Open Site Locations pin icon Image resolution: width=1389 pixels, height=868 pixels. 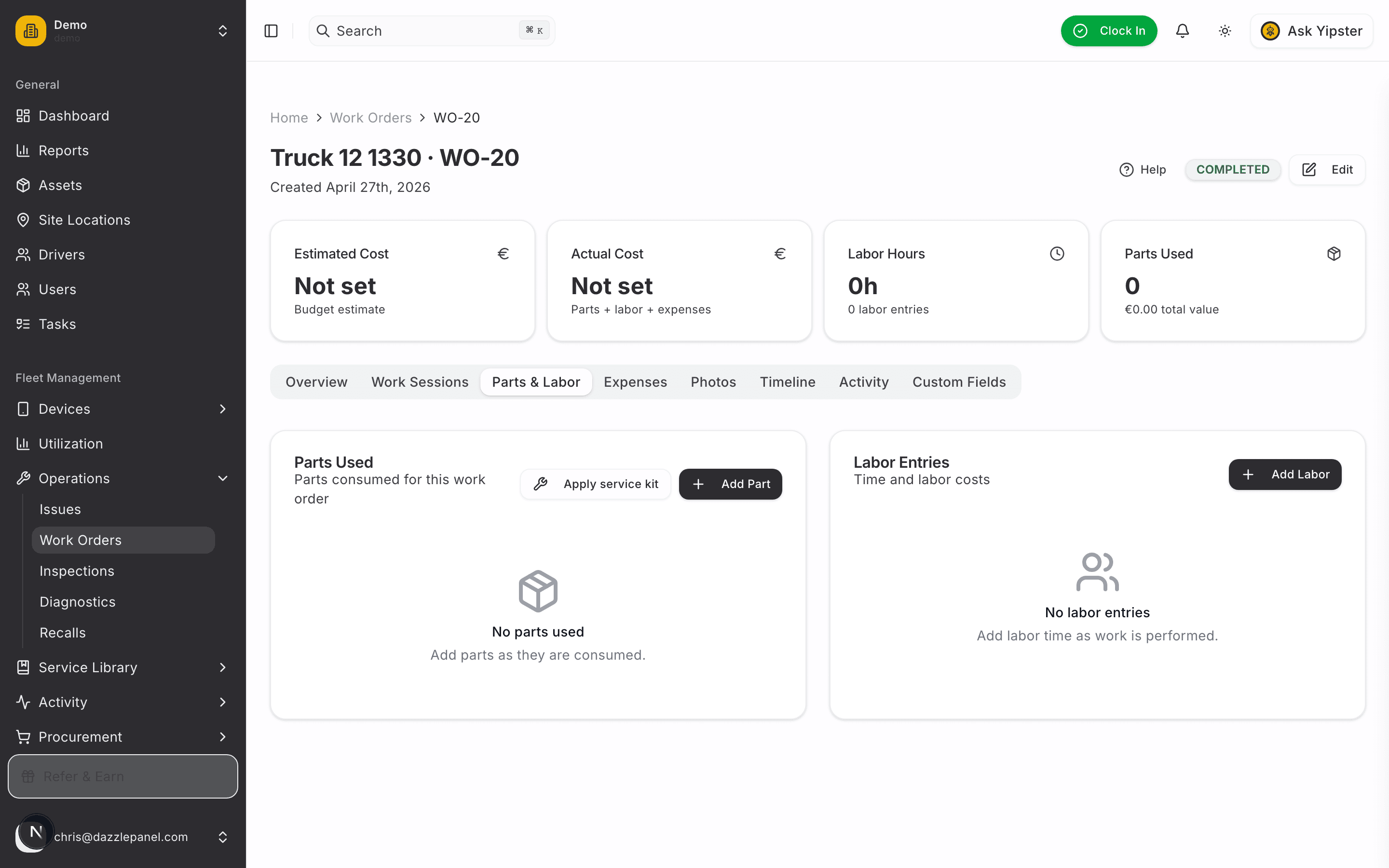[x=23, y=220]
